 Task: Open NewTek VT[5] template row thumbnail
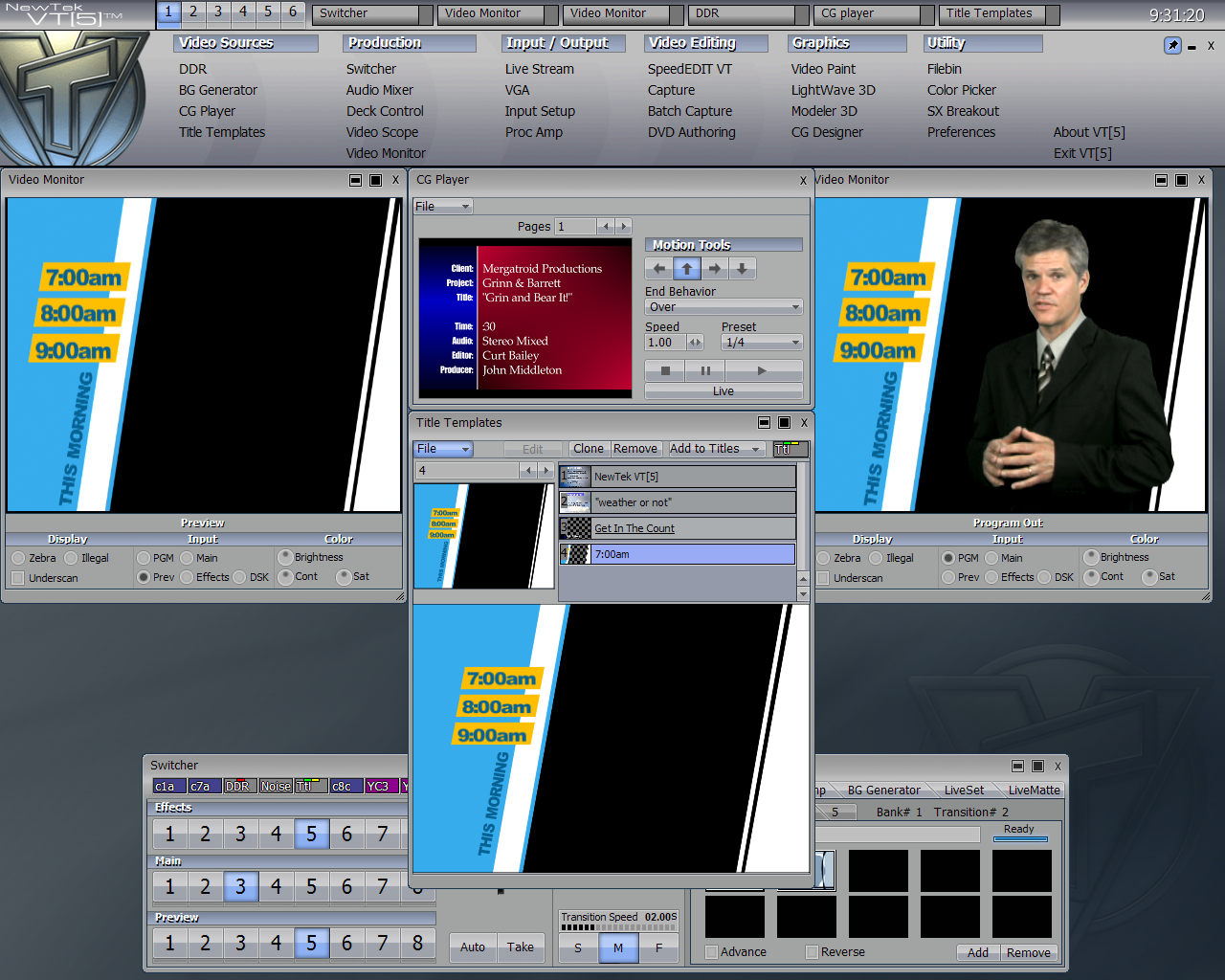coord(575,477)
